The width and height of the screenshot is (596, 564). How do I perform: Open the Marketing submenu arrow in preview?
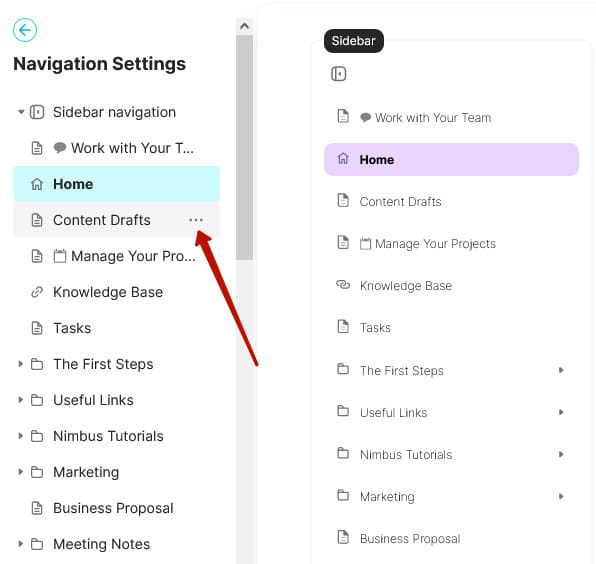click(561, 496)
